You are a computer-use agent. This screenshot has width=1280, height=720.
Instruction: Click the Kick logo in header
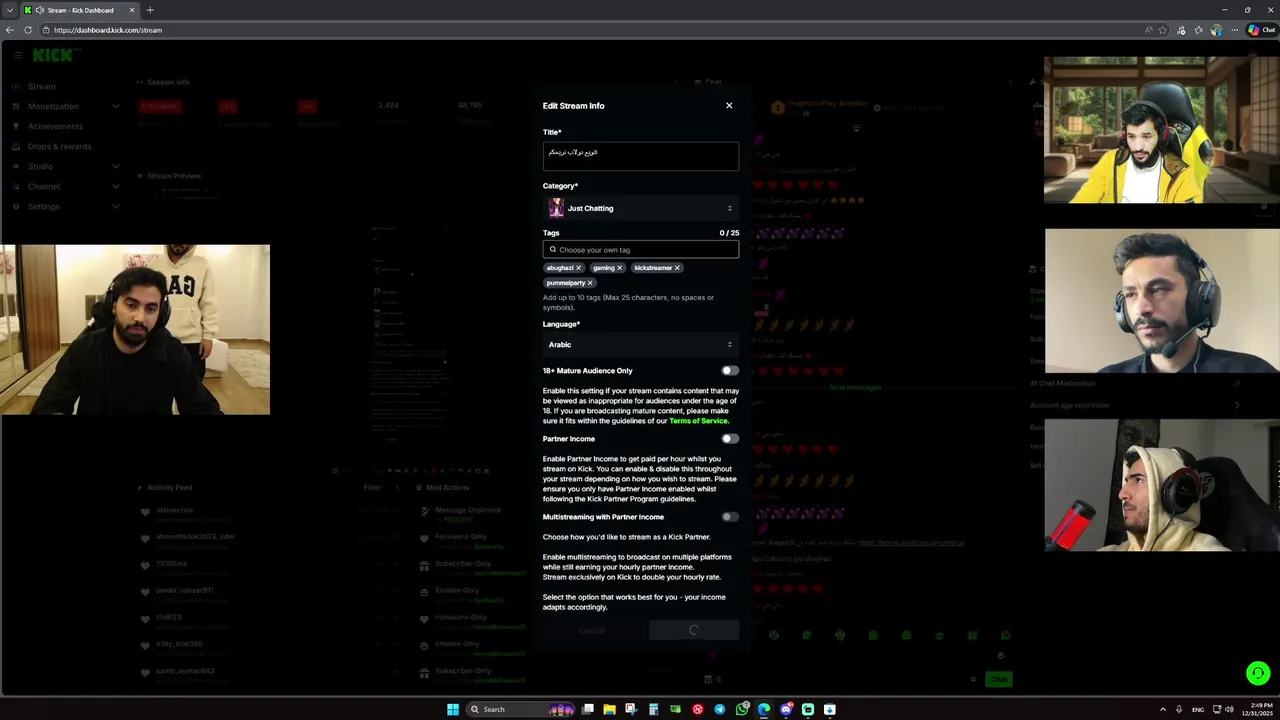point(52,56)
